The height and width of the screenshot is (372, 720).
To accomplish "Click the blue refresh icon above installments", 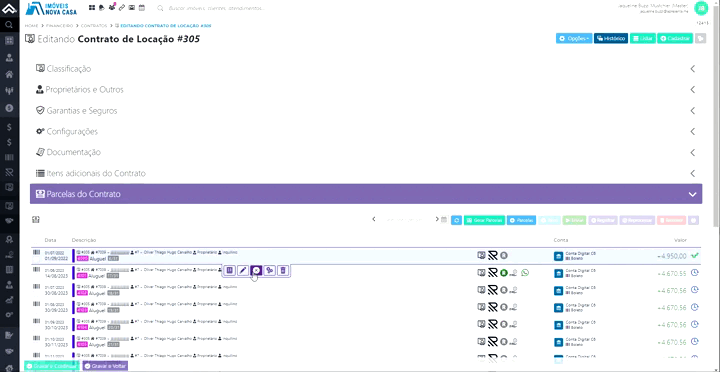I will (456, 220).
